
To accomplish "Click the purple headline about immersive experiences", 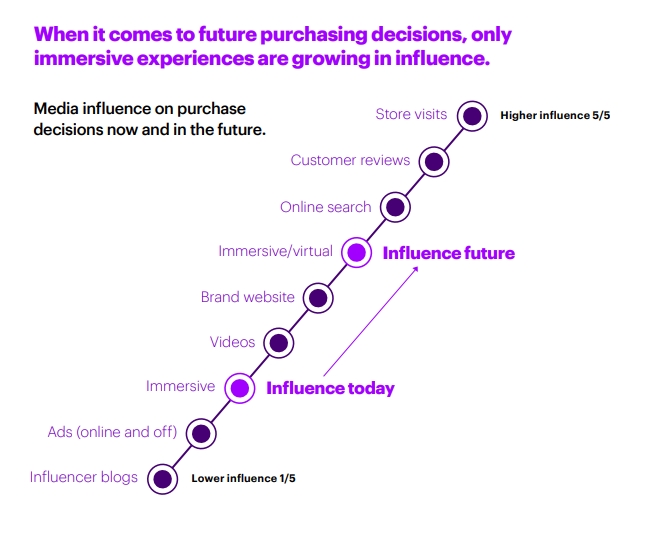I will point(272,46).
